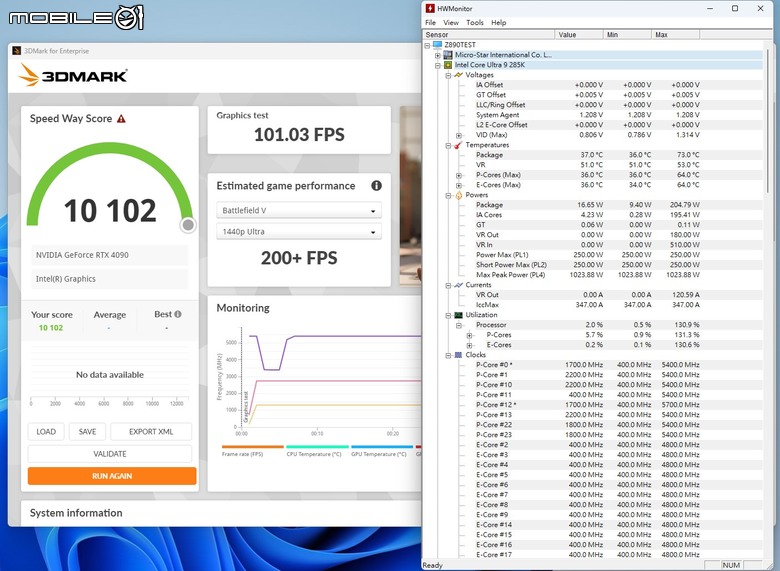Collapse the Z890TEST root node

tap(427, 45)
